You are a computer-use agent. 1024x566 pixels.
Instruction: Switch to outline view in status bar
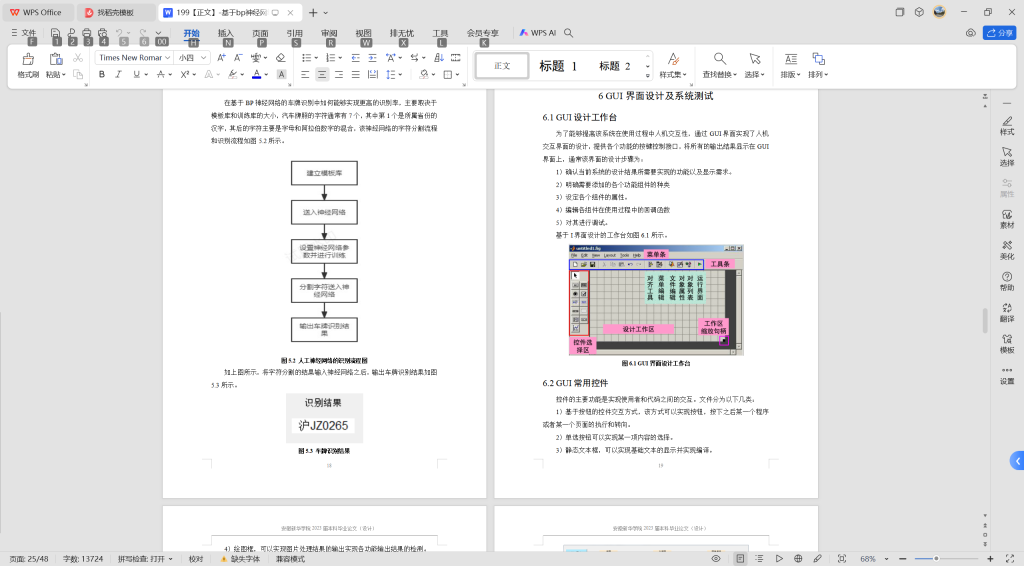tap(759, 559)
